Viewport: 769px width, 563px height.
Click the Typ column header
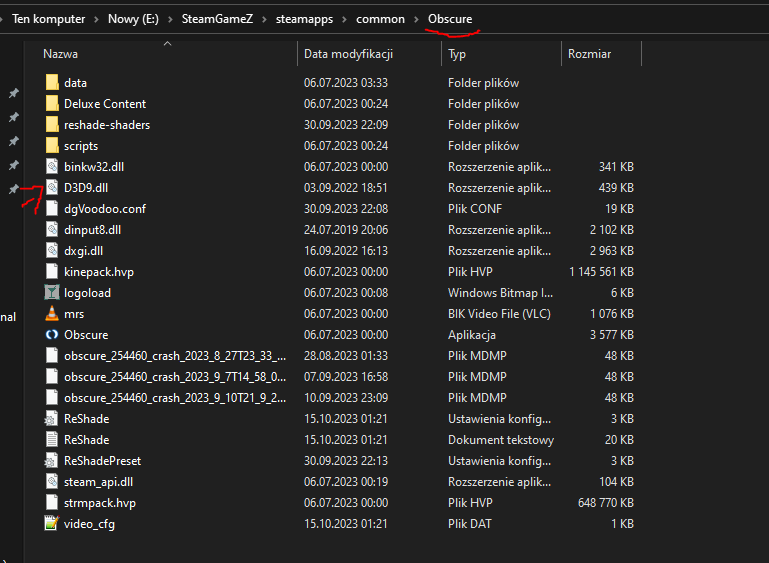coord(457,54)
